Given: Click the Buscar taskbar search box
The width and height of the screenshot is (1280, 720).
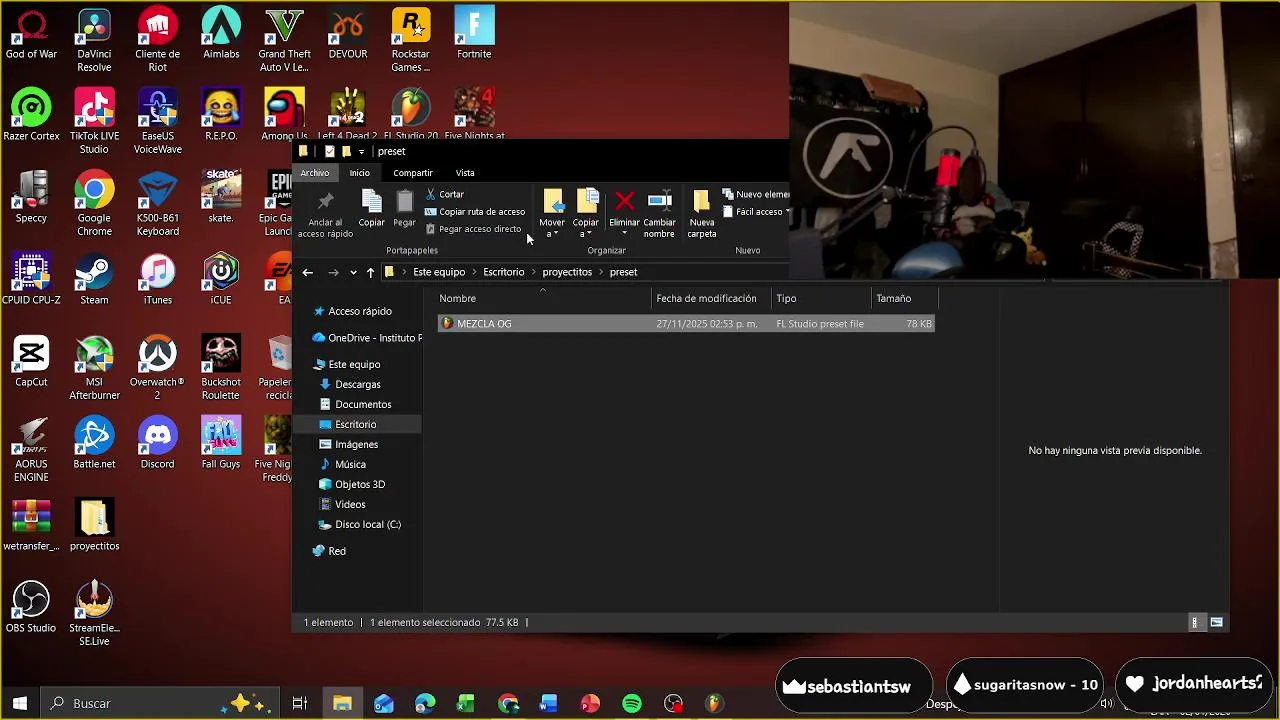Looking at the screenshot, I should coord(158,703).
